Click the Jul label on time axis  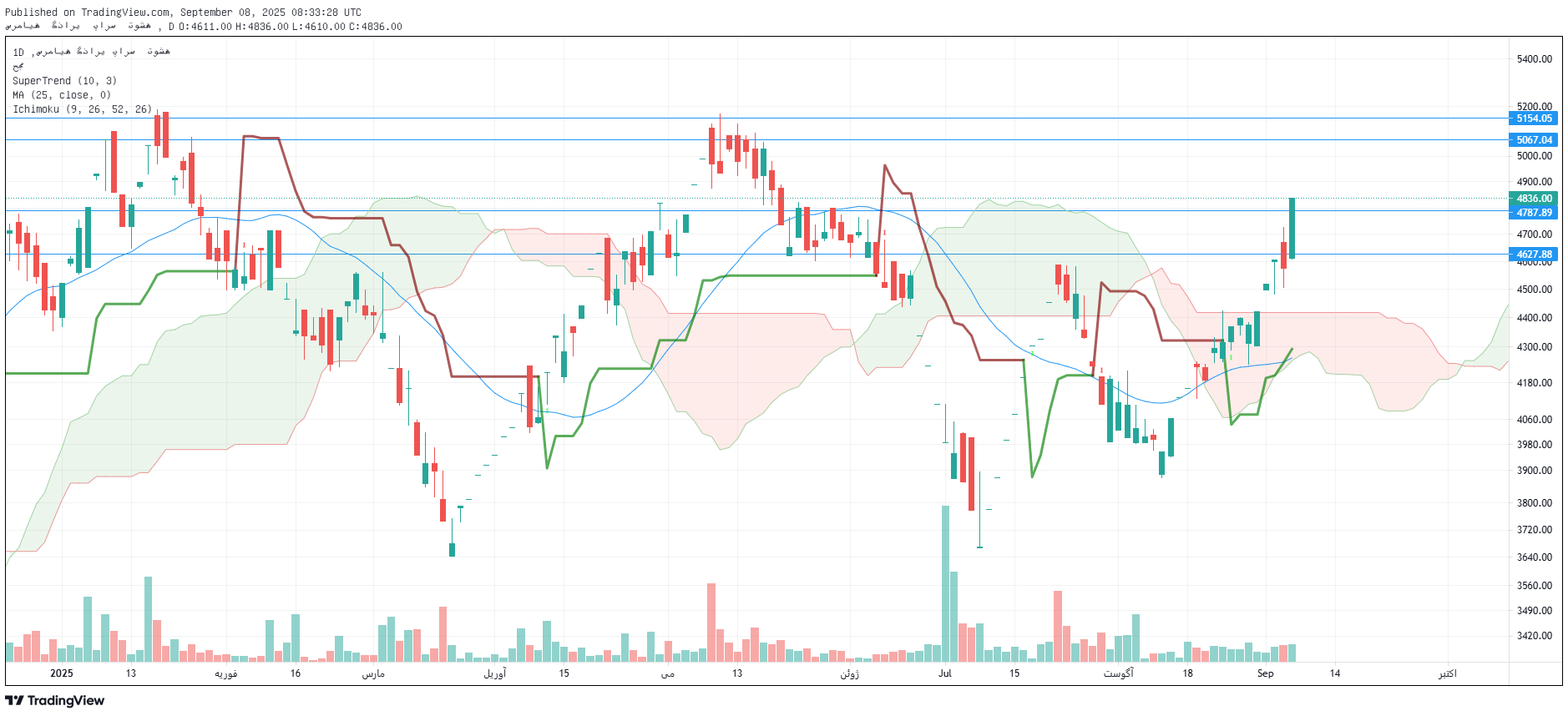pos(944,673)
